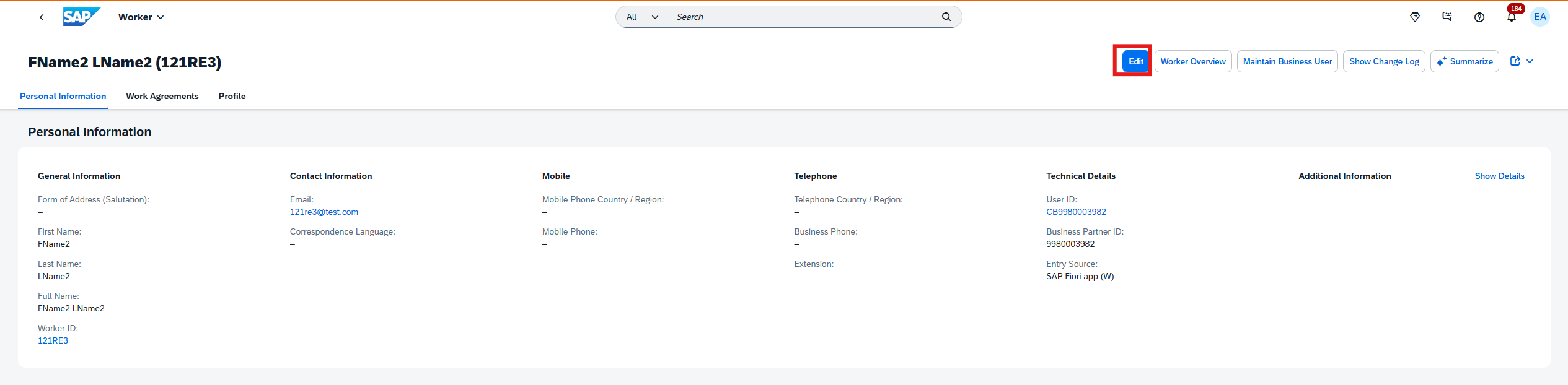Open the EA user profile avatar

tap(1540, 17)
